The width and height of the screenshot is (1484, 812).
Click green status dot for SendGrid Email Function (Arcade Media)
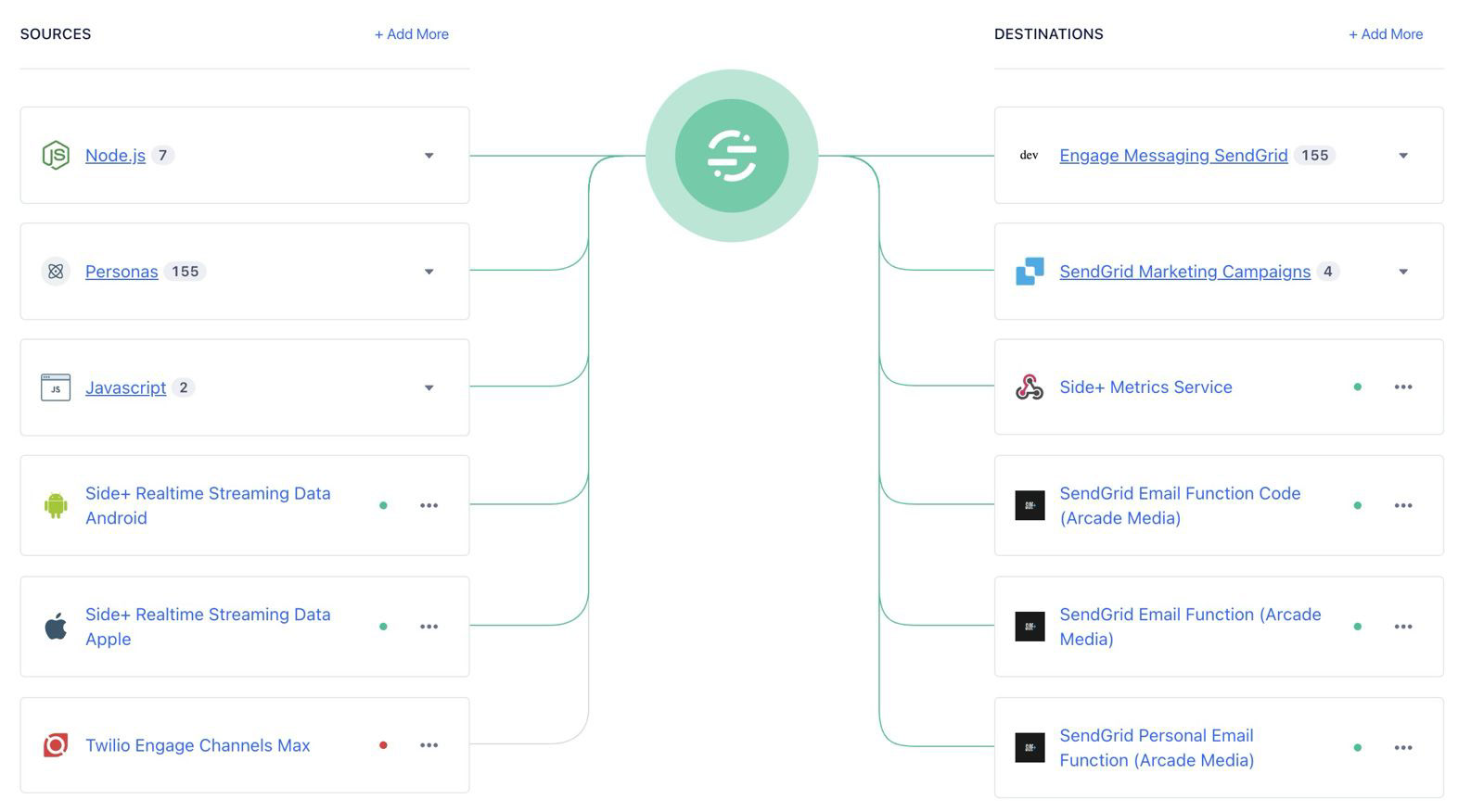point(1358,627)
